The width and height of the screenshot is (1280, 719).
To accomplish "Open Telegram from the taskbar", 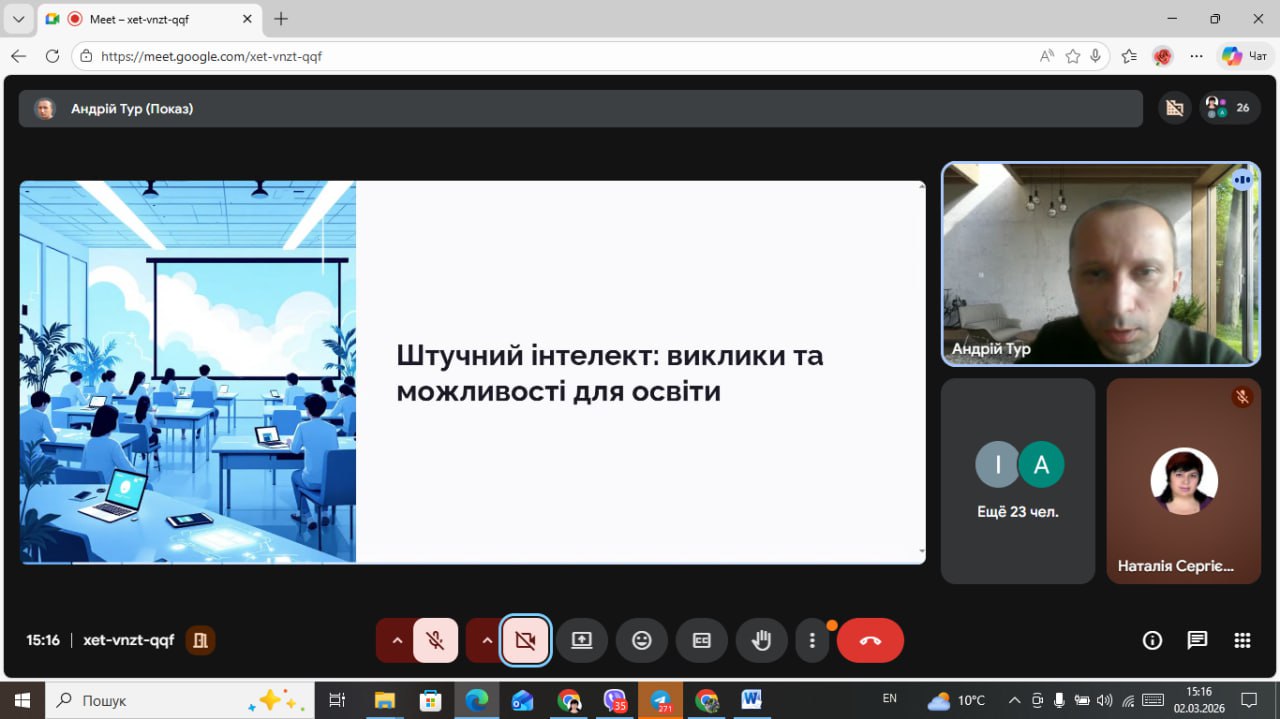I will tap(661, 700).
